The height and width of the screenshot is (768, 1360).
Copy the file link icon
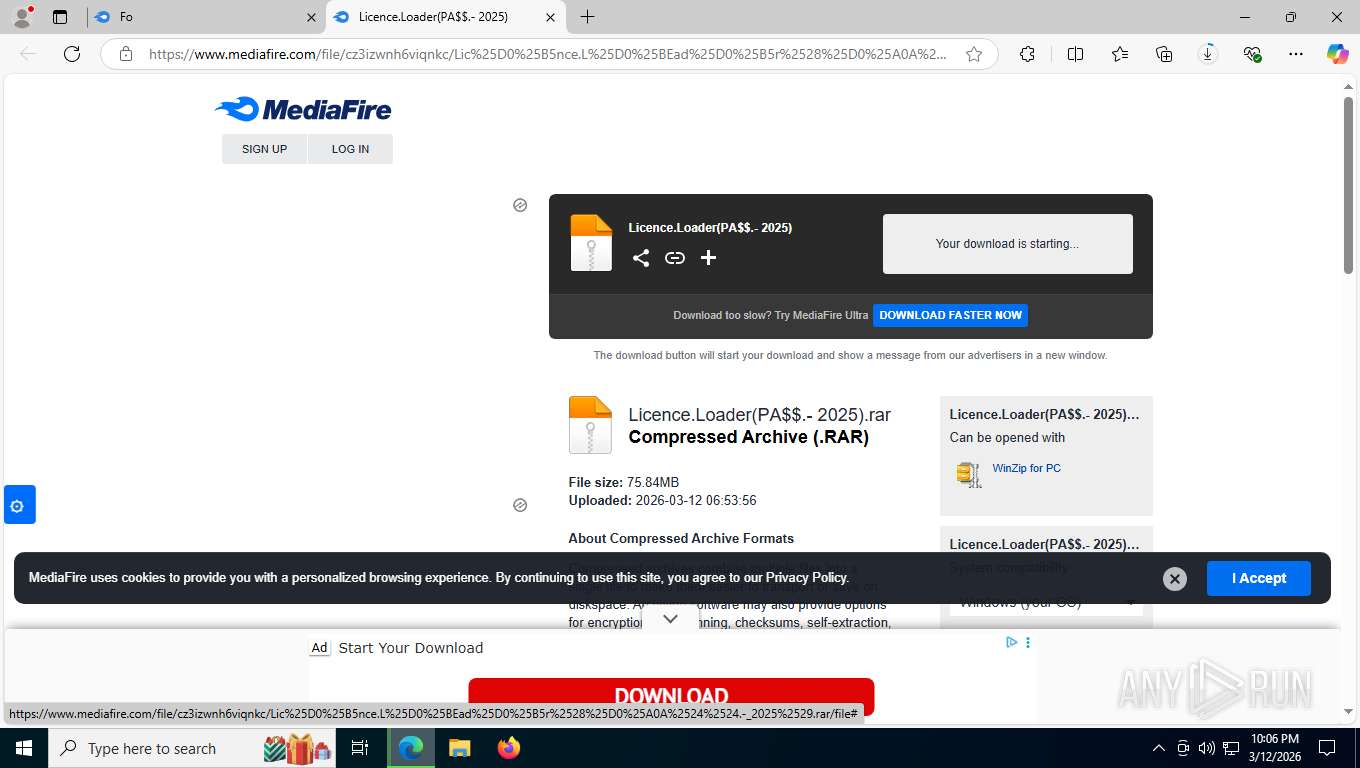pos(675,258)
